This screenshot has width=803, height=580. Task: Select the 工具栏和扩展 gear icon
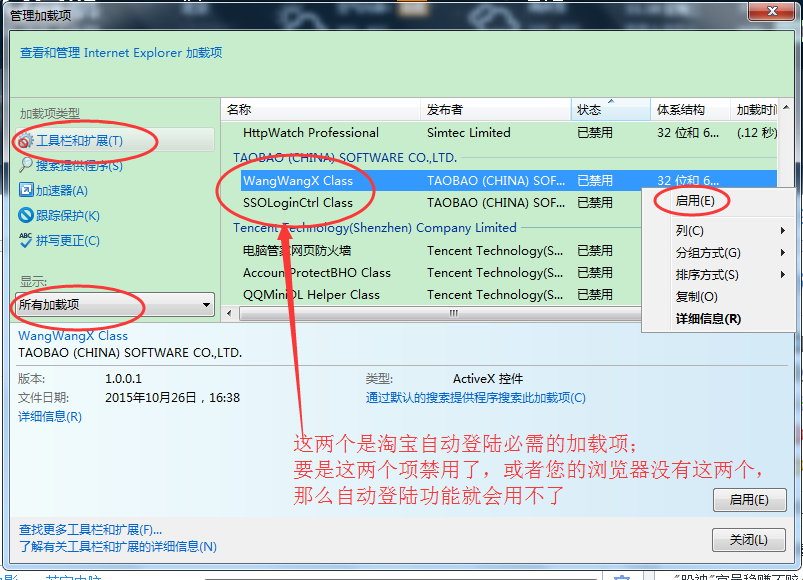(x=27, y=141)
